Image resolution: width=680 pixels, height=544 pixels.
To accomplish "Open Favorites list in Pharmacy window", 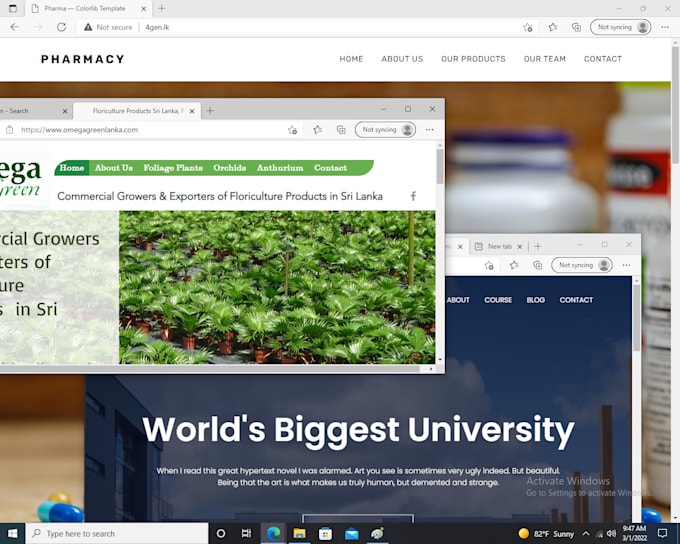I will [x=552, y=27].
